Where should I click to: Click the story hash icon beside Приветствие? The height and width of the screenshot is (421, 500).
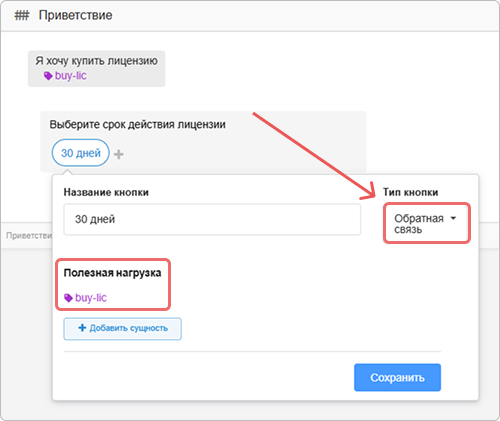coord(22,15)
